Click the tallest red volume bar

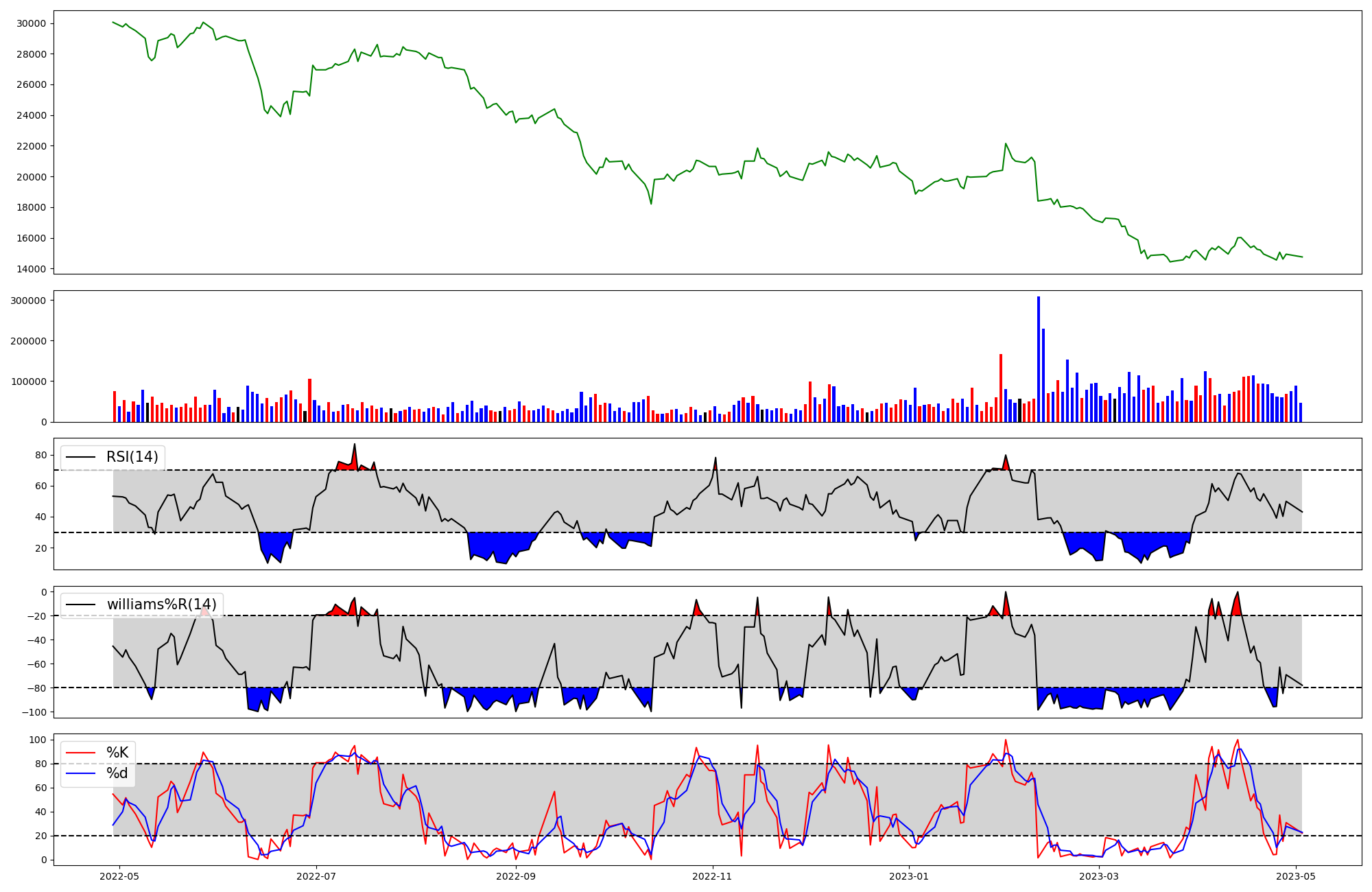point(1001,388)
